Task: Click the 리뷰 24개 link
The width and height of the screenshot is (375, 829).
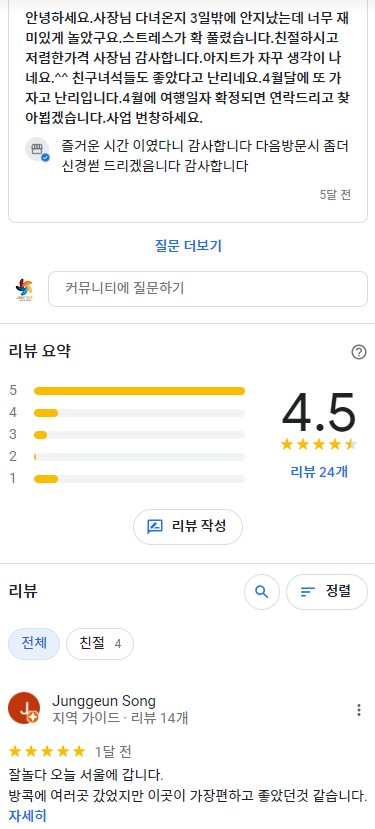Action: (x=319, y=471)
